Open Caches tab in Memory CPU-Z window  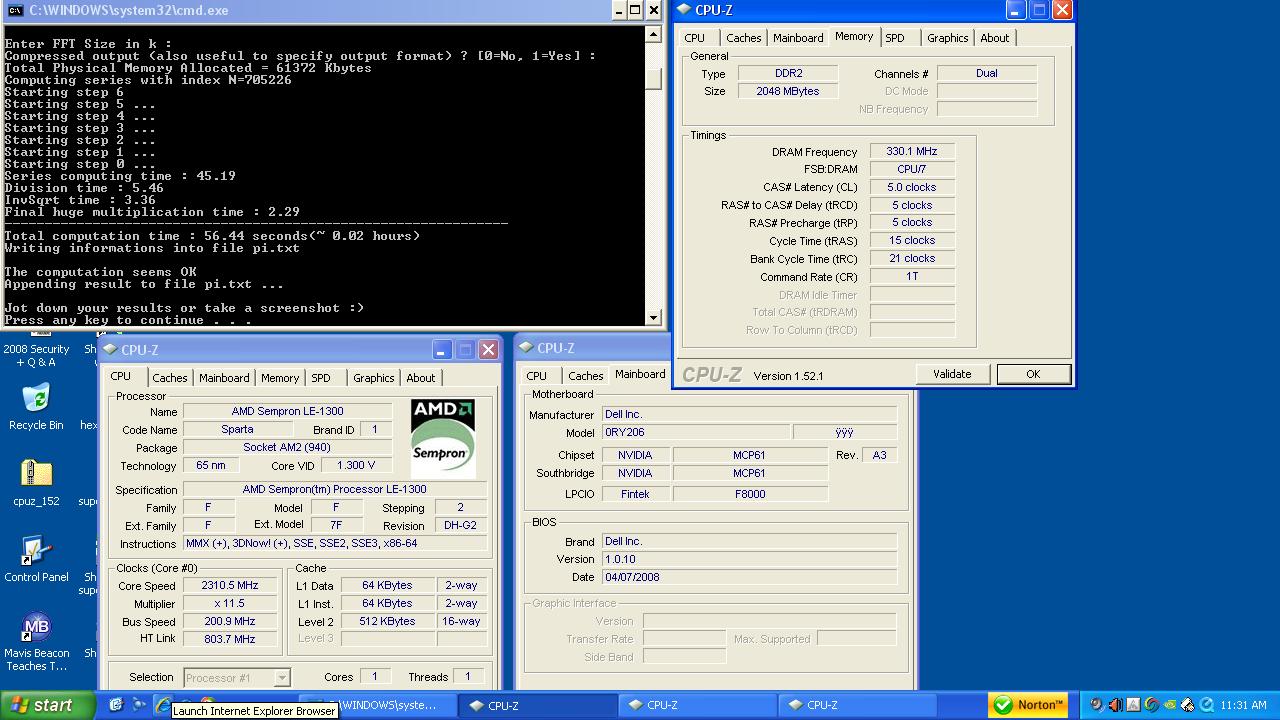click(744, 38)
